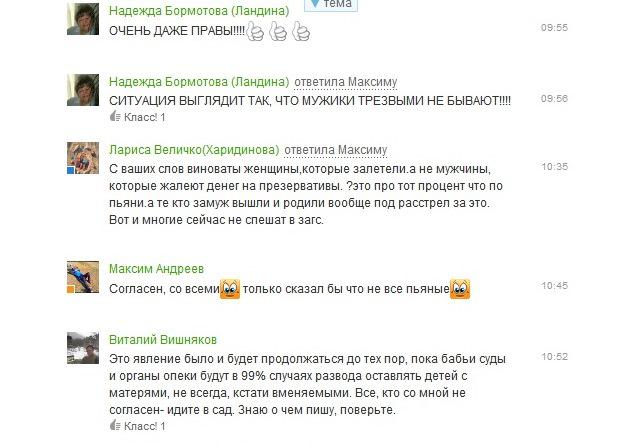Click the blue status badge on Лариса's avatar

pos(71,170)
